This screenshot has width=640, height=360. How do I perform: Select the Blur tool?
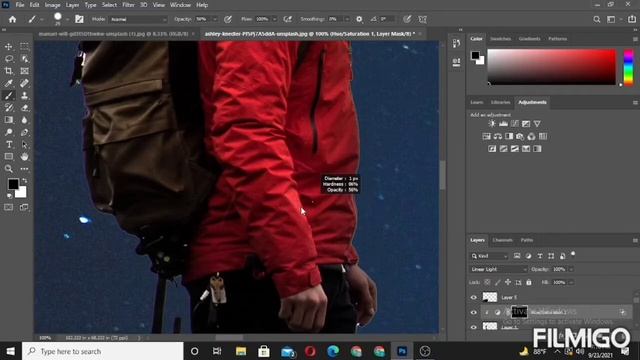(x=24, y=120)
